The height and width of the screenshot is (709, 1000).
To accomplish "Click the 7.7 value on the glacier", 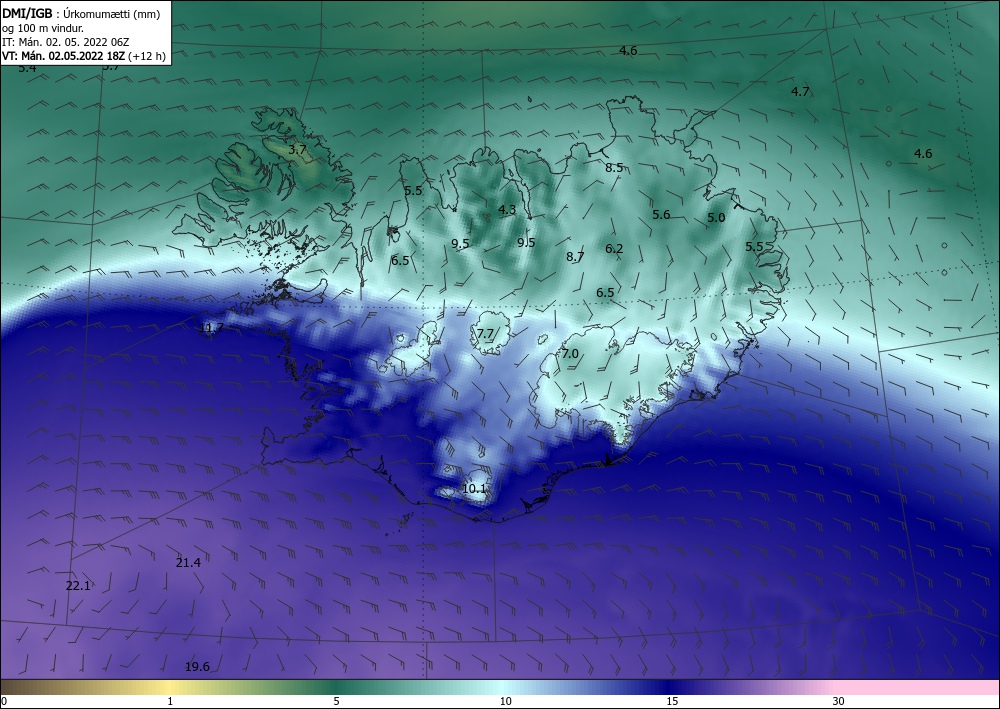I will point(485,333).
